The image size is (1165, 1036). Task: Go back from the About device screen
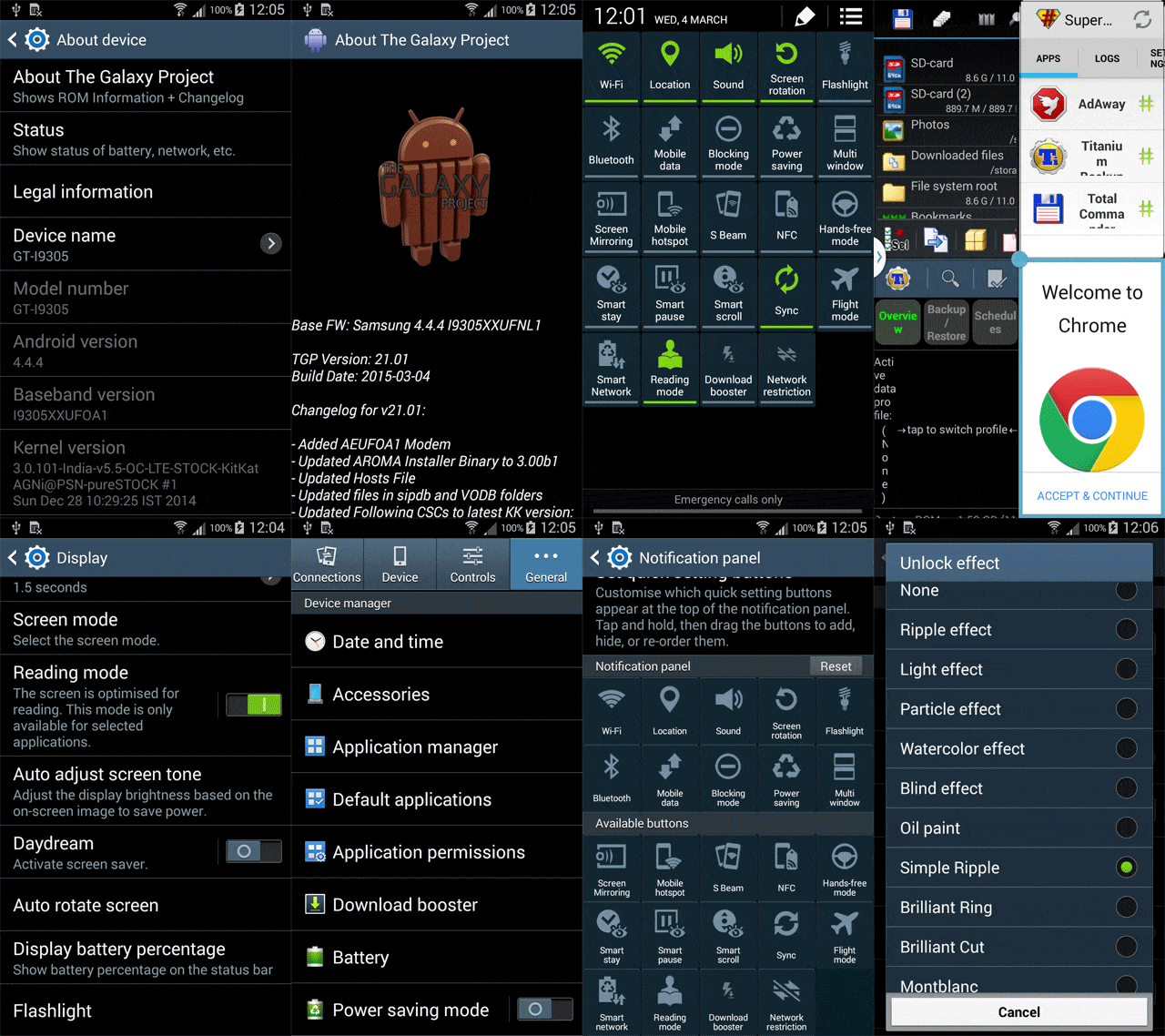point(13,39)
